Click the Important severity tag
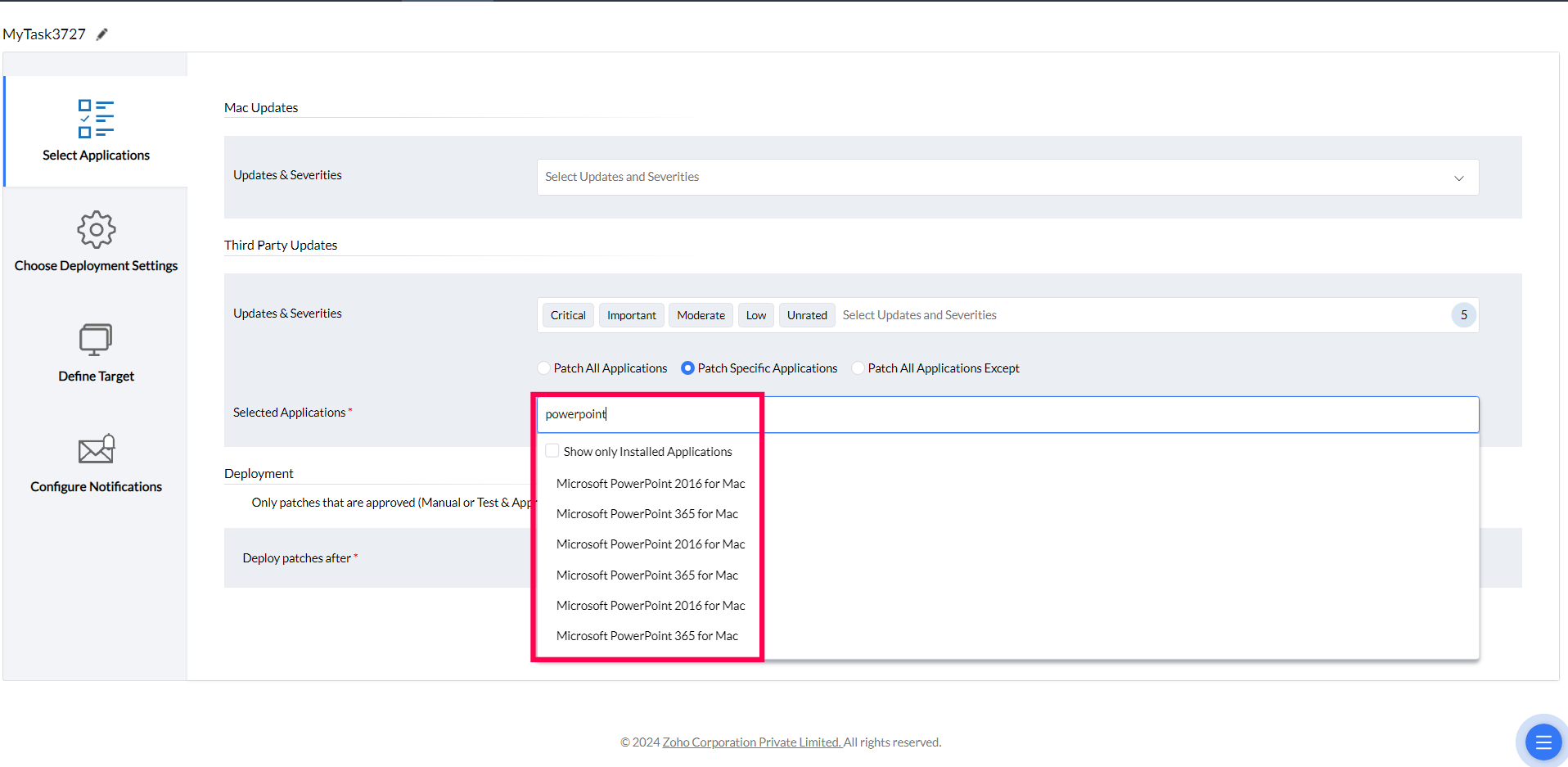The width and height of the screenshot is (1568, 767). pos(631,315)
